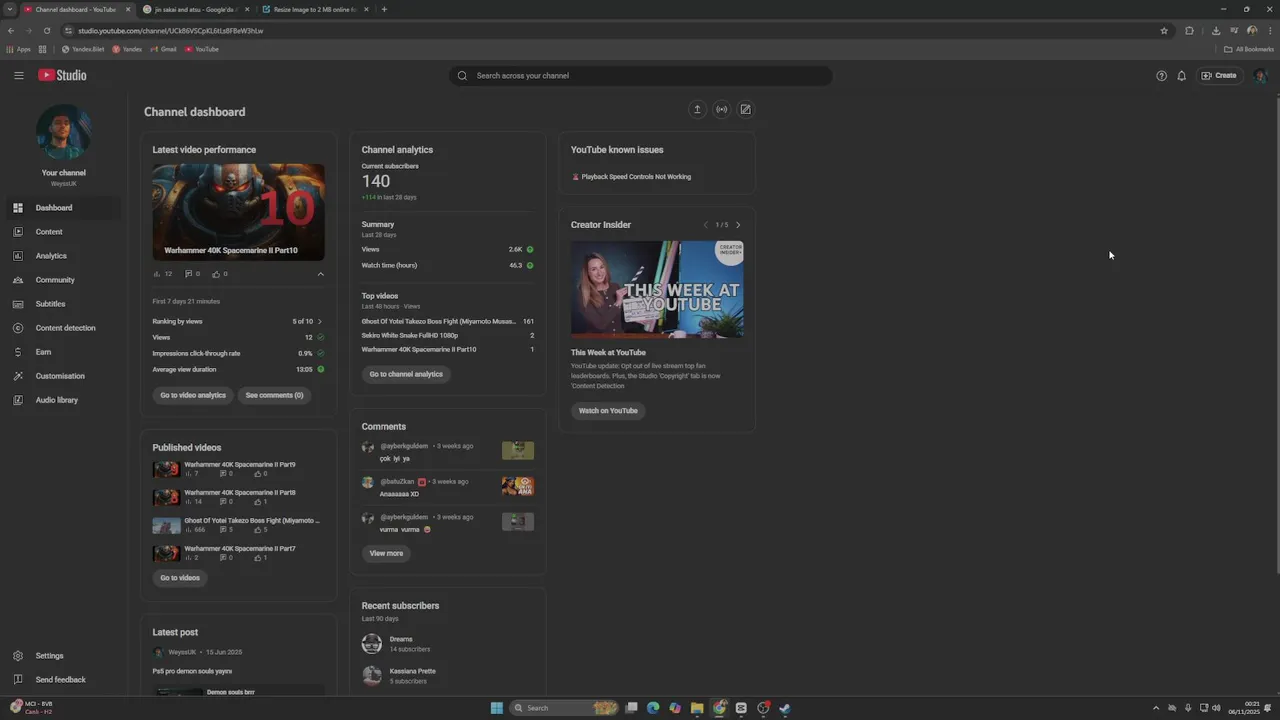This screenshot has height=720, width=1280.
Task: Click the Windows taskbar Search box
Action: (x=566, y=708)
